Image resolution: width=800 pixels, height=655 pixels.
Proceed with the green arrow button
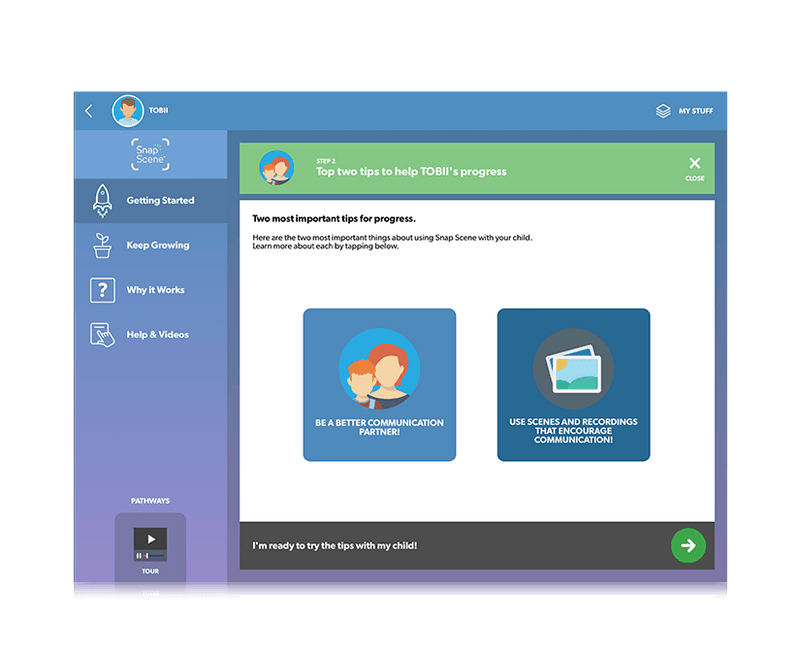pyautogui.click(x=688, y=545)
